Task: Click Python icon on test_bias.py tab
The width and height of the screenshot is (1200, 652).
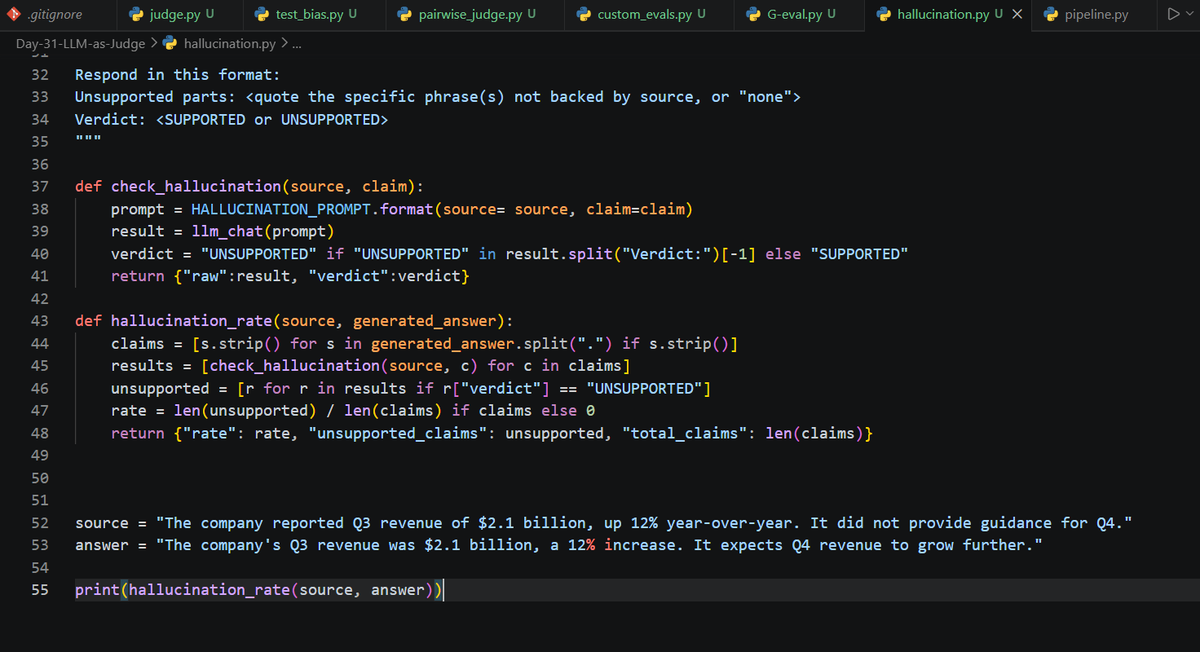Action: pyautogui.click(x=262, y=15)
